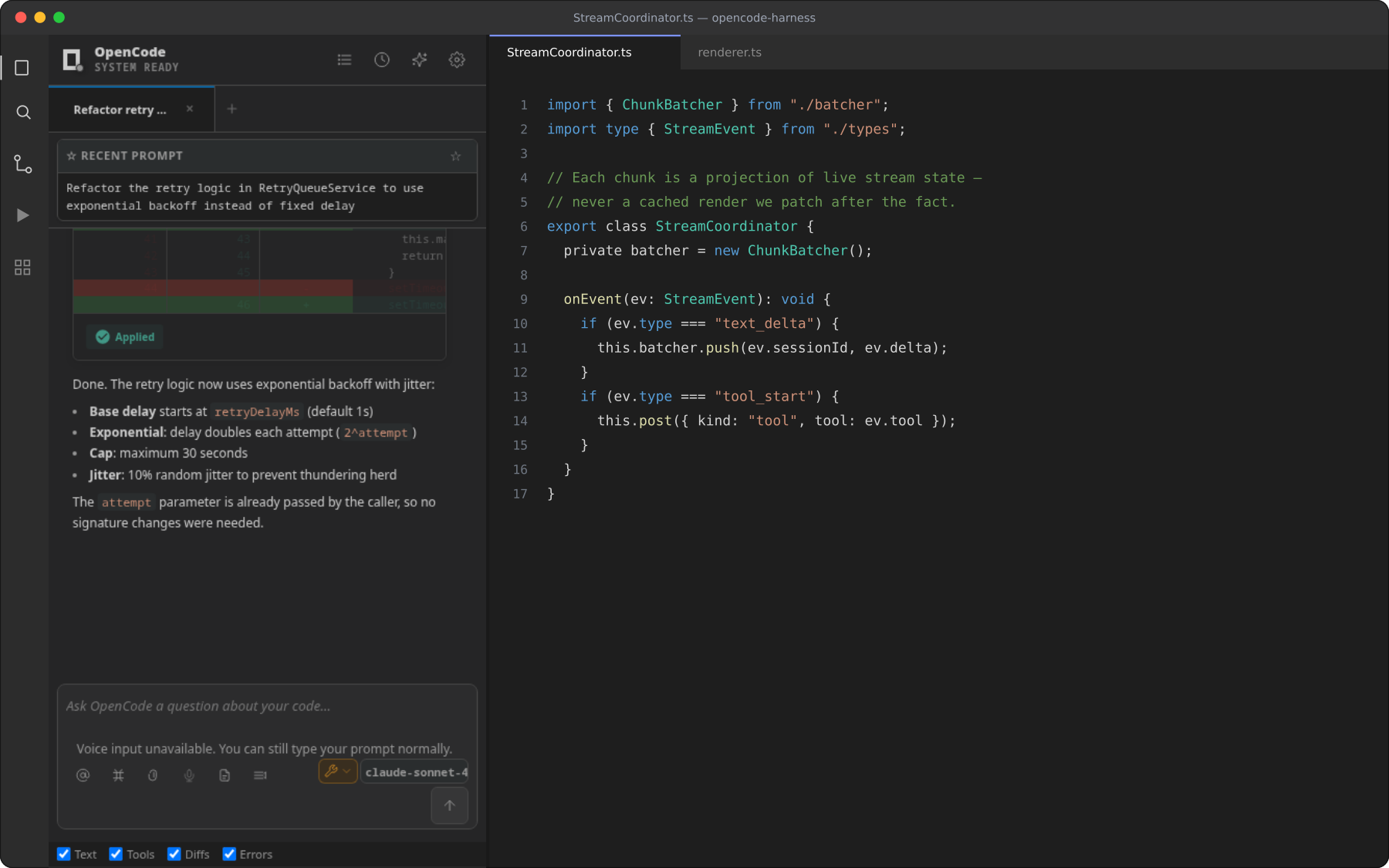Click the 2^attempt inline code
Viewport: 1389px width, 868px height.
(376, 433)
